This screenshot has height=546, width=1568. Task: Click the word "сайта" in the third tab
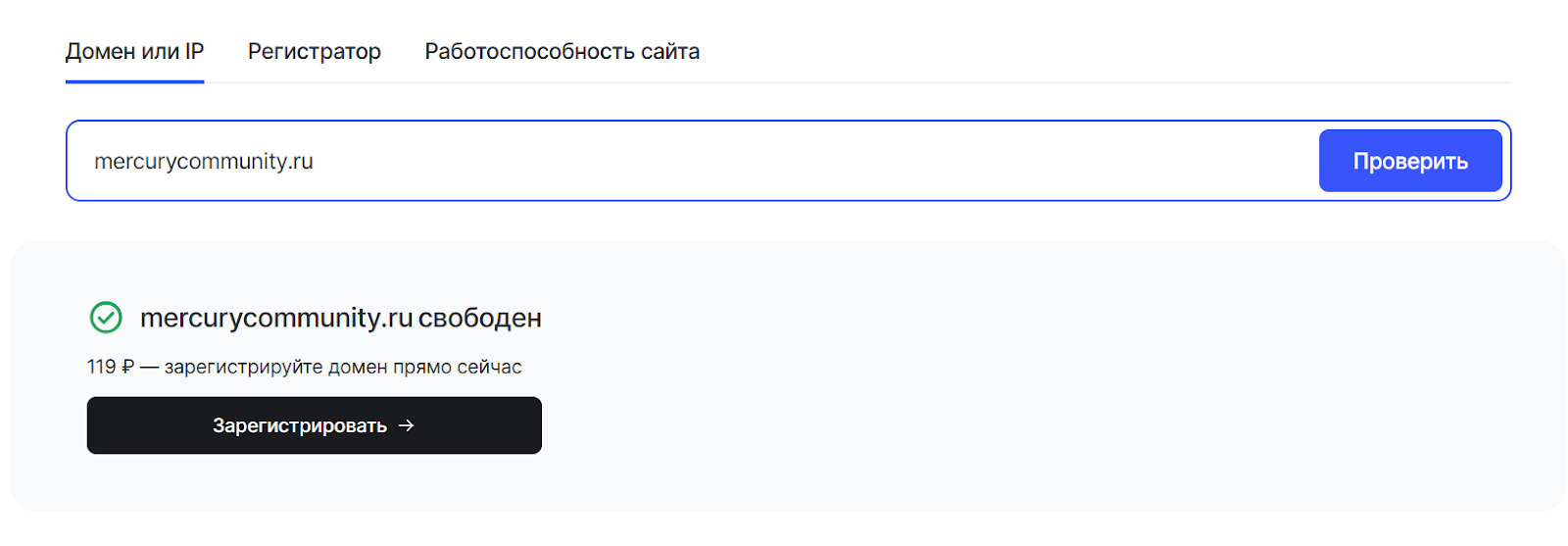670,52
